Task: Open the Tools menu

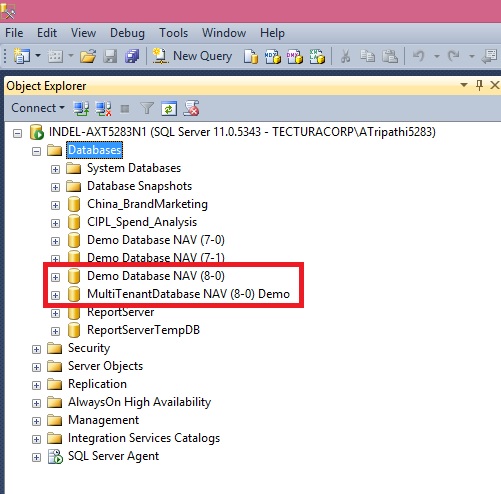Action: coord(173,33)
